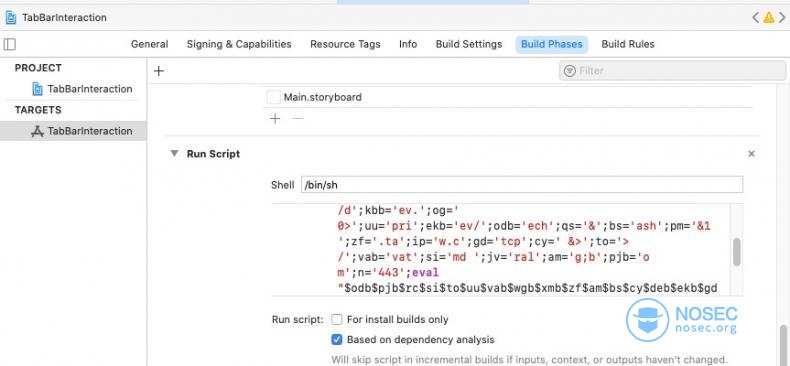790x366 pixels.
Task: Click the n='443' text in the script
Action: click(x=384, y=273)
